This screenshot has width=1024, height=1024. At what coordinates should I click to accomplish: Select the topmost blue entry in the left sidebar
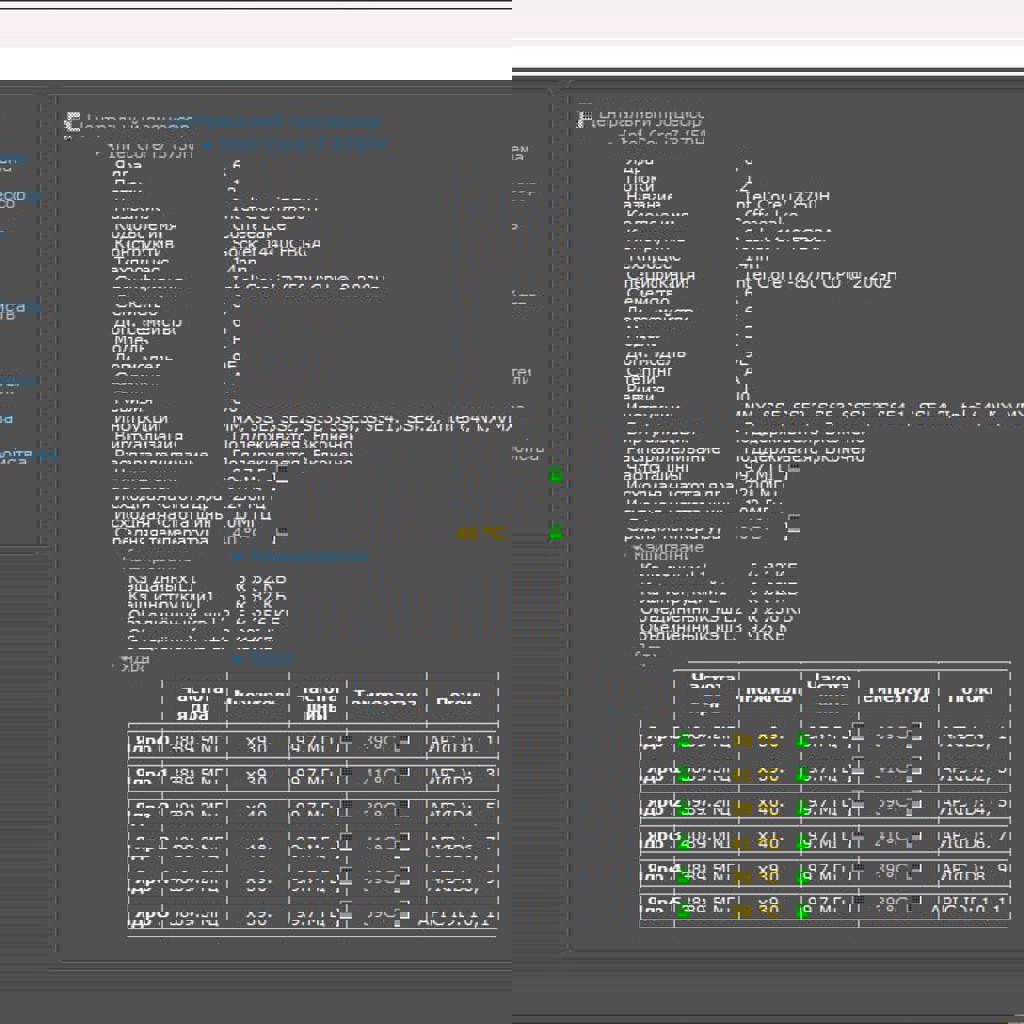[x=10, y=160]
